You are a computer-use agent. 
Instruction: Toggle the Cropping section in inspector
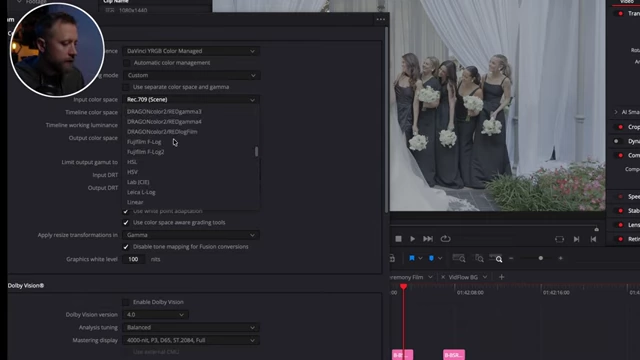(620, 127)
